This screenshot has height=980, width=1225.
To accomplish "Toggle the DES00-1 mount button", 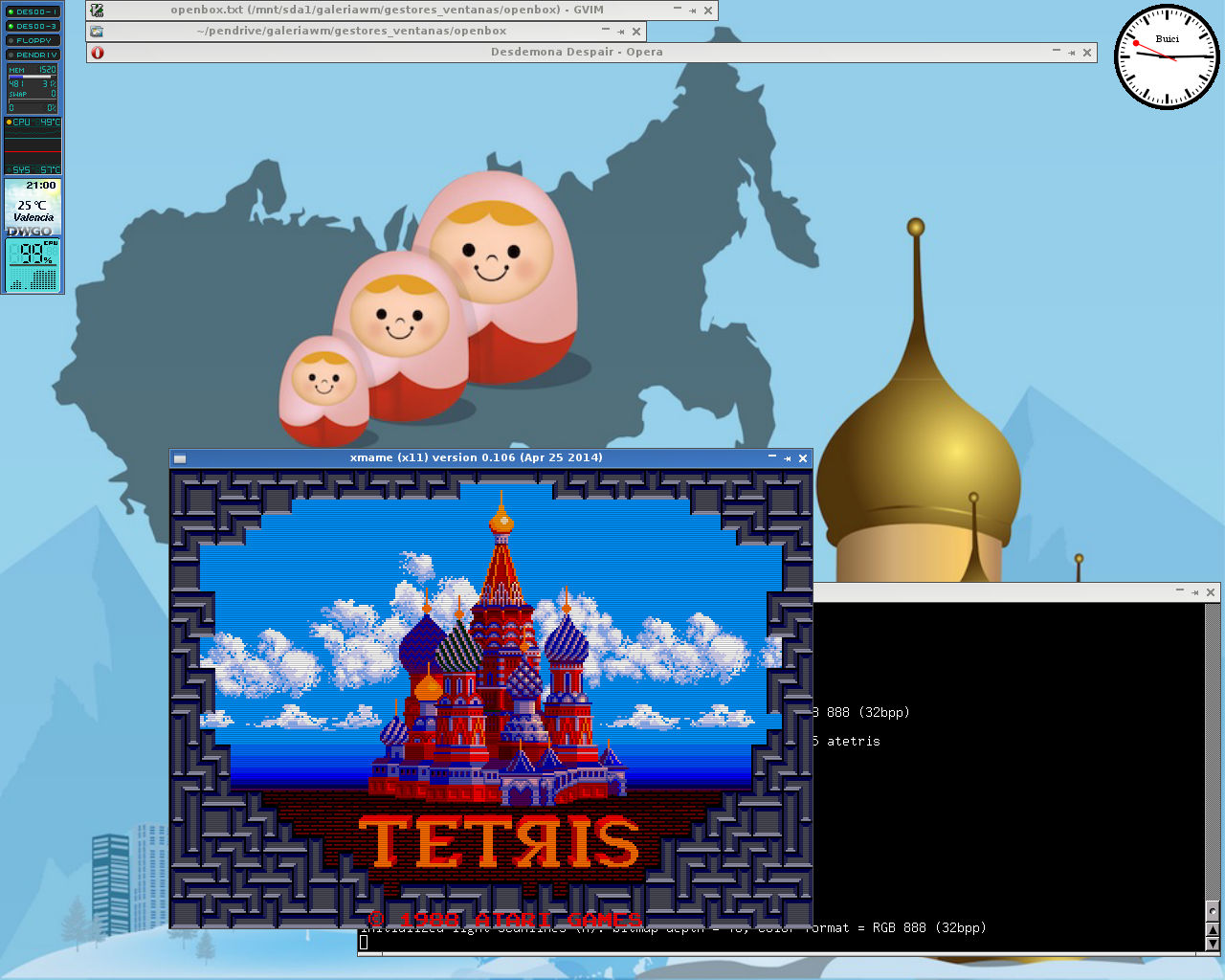I will tap(33, 11).
